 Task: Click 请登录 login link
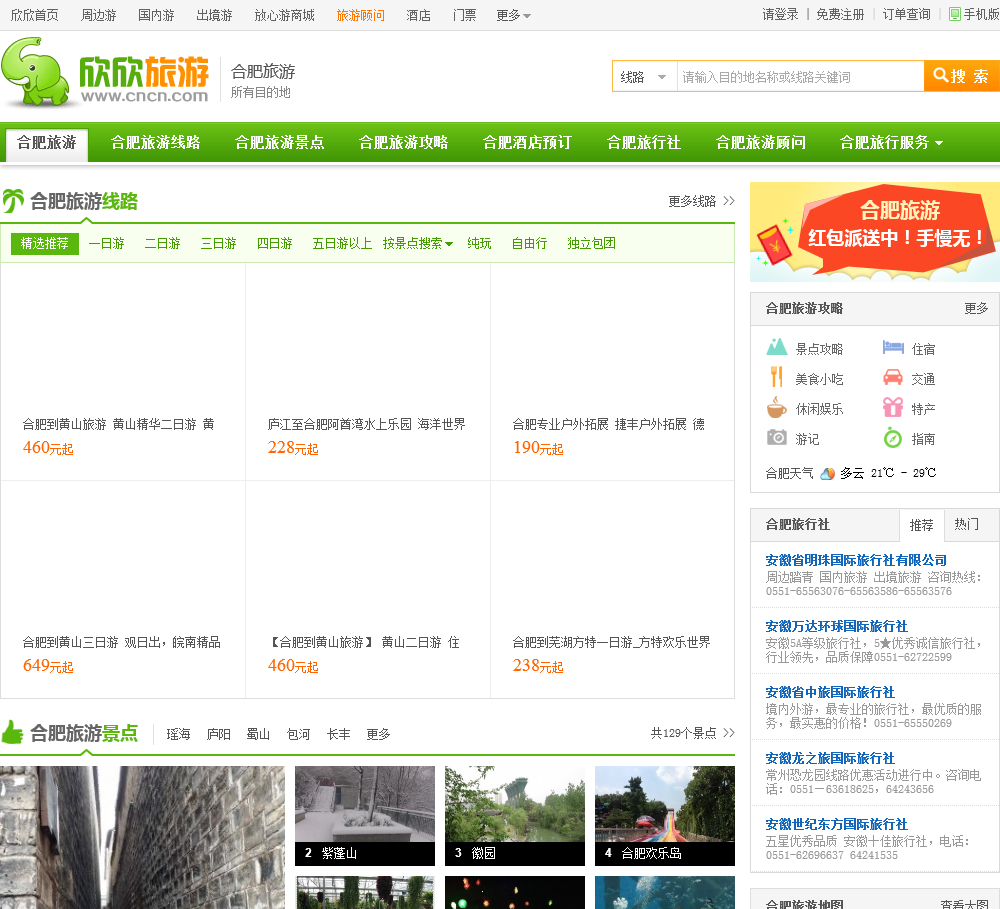[780, 15]
